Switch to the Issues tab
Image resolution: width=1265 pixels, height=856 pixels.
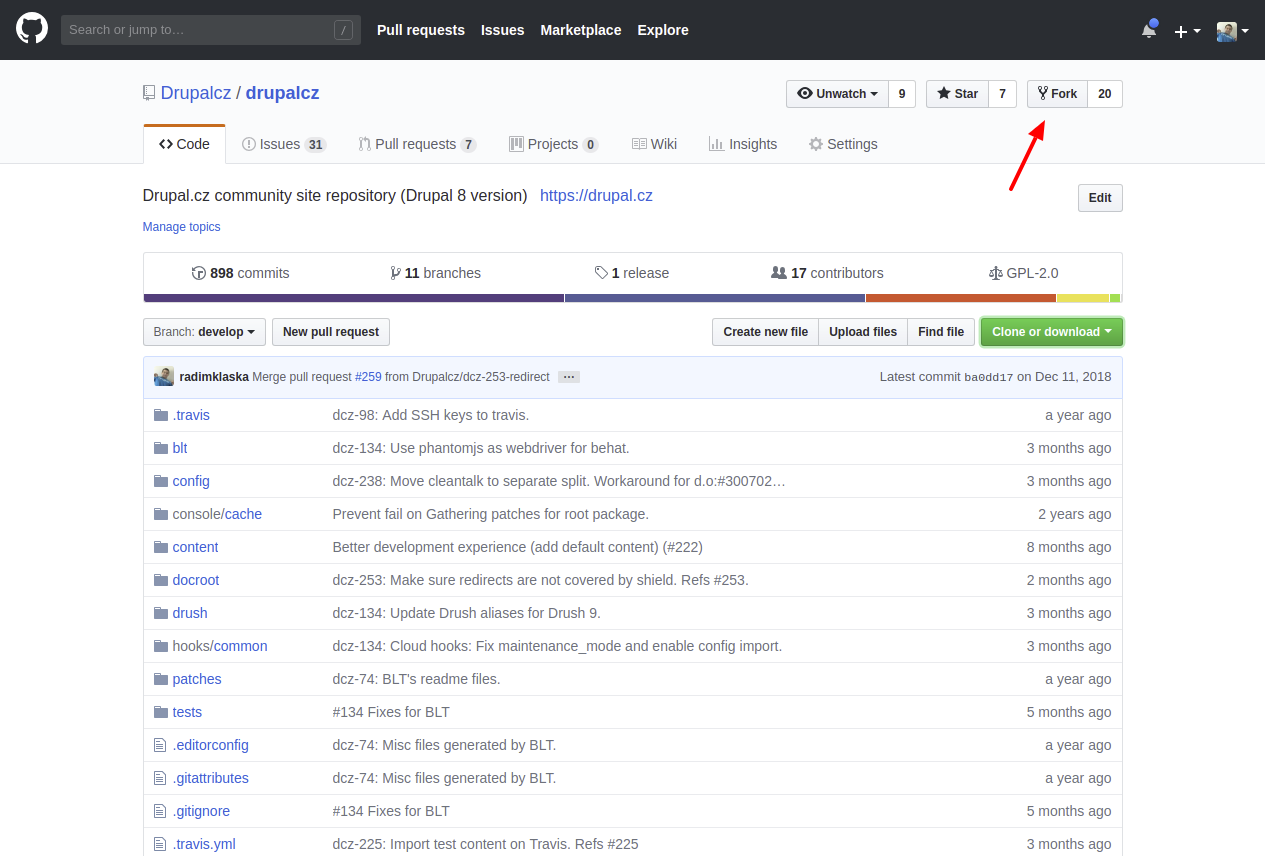pyautogui.click(x=284, y=144)
